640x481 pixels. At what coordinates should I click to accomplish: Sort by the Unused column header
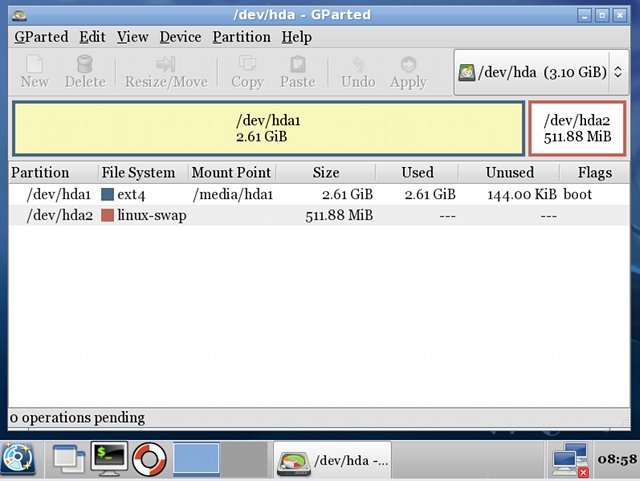[509, 172]
